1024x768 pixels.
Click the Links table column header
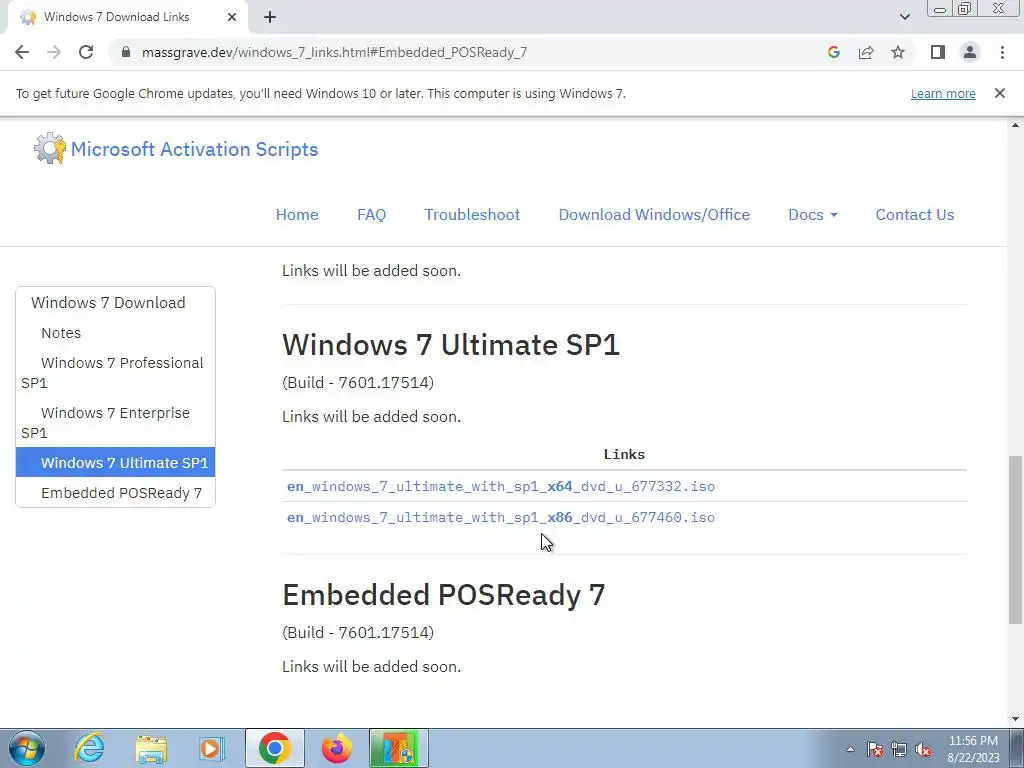pos(624,455)
